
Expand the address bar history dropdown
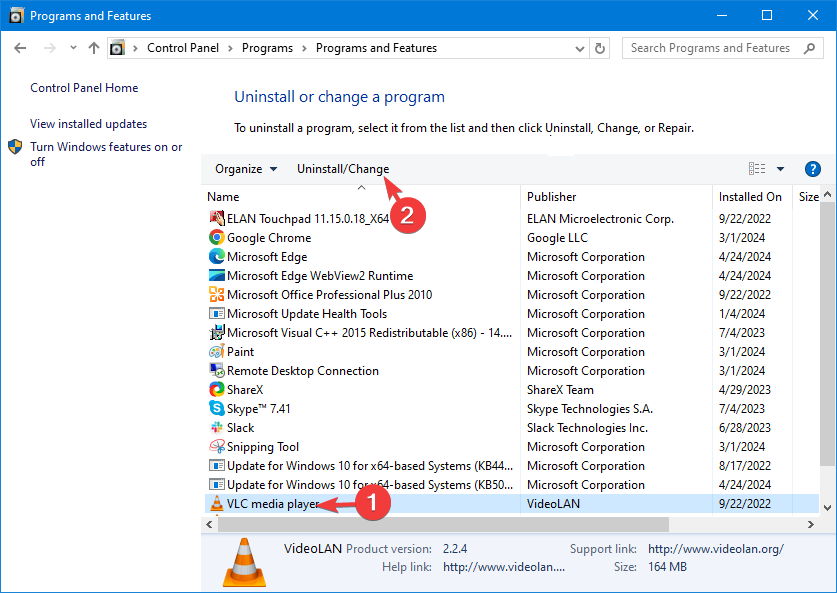tap(580, 49)
